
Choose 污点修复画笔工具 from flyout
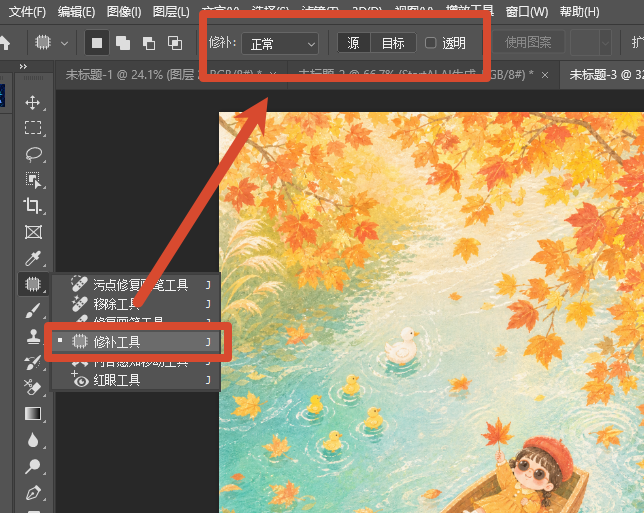pos(136,285)
